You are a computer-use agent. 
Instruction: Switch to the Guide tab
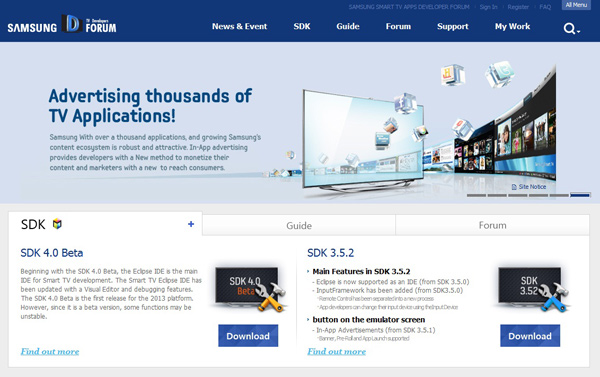coord(299,225)
